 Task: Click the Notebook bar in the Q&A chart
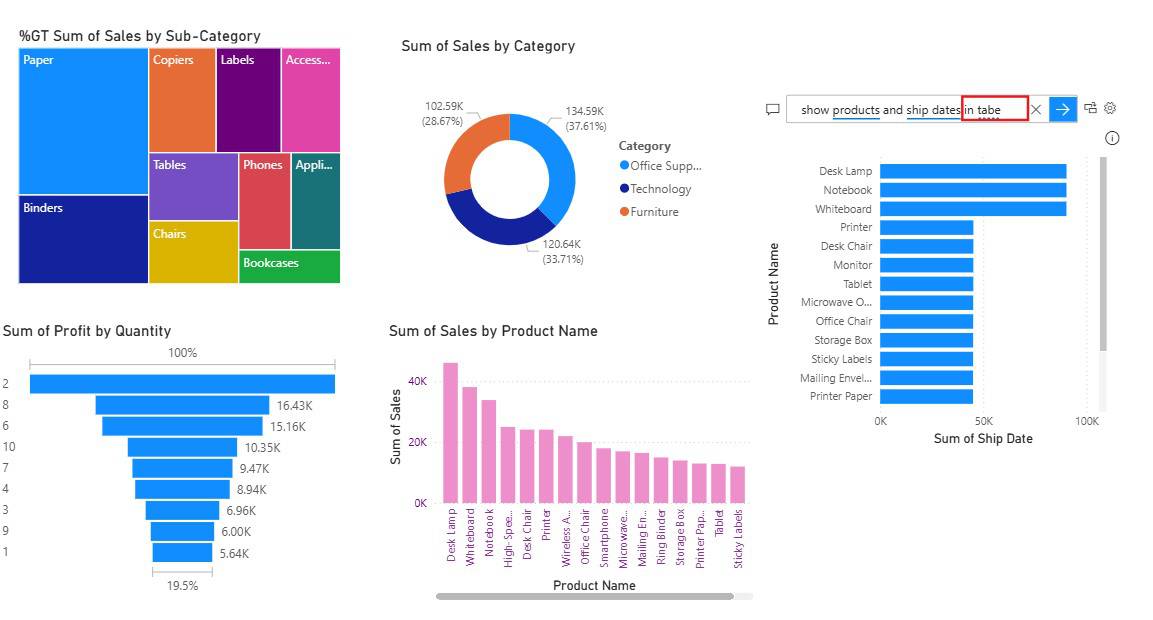[x=973, y=190]
